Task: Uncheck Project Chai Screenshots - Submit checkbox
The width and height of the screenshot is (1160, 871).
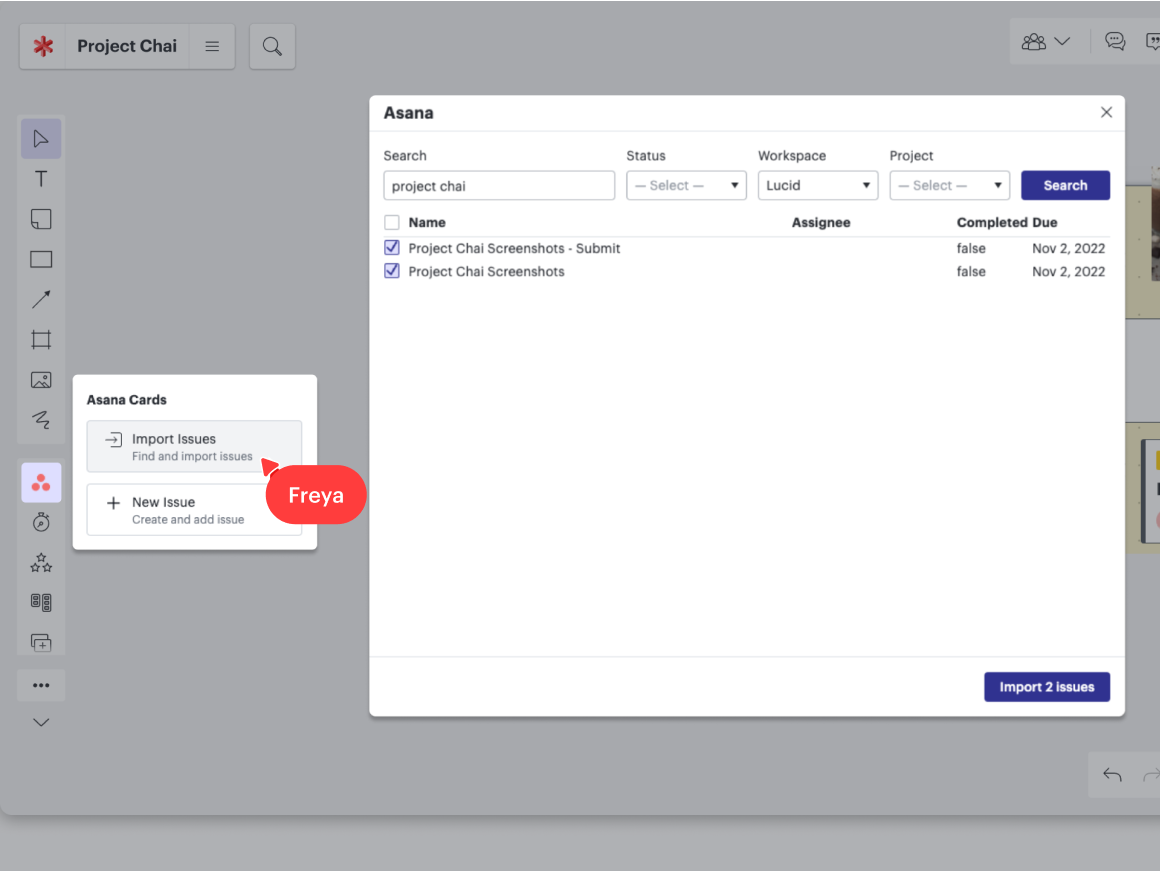Action: pyautogui.click(x=392, y=248)
